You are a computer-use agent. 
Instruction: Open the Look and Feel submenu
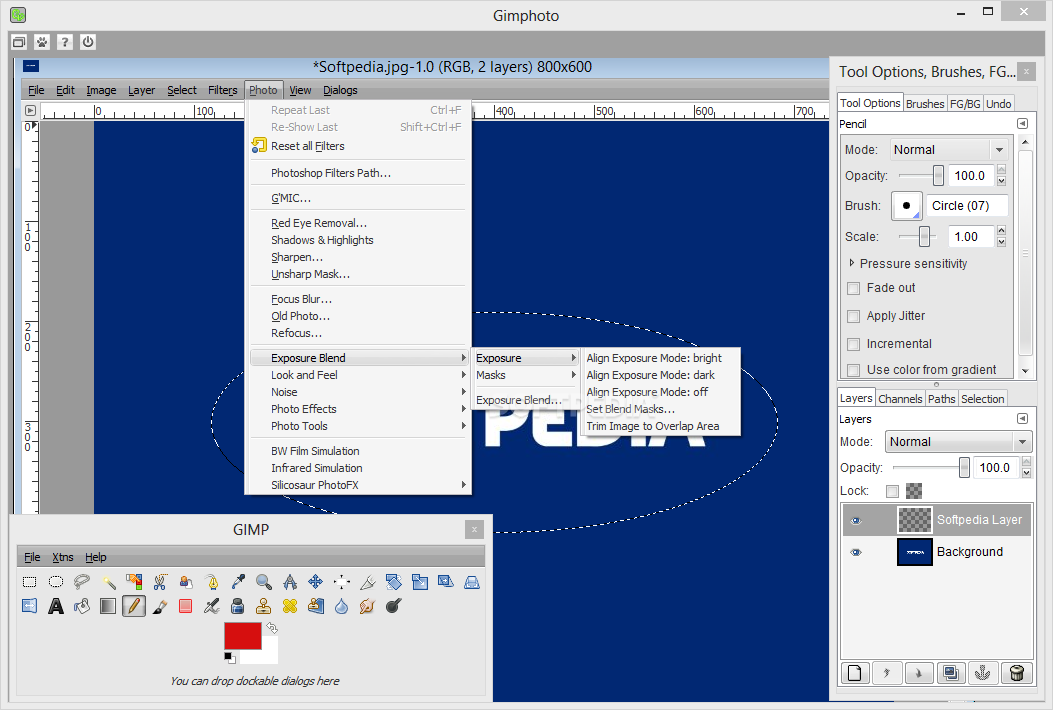(359, 375)
